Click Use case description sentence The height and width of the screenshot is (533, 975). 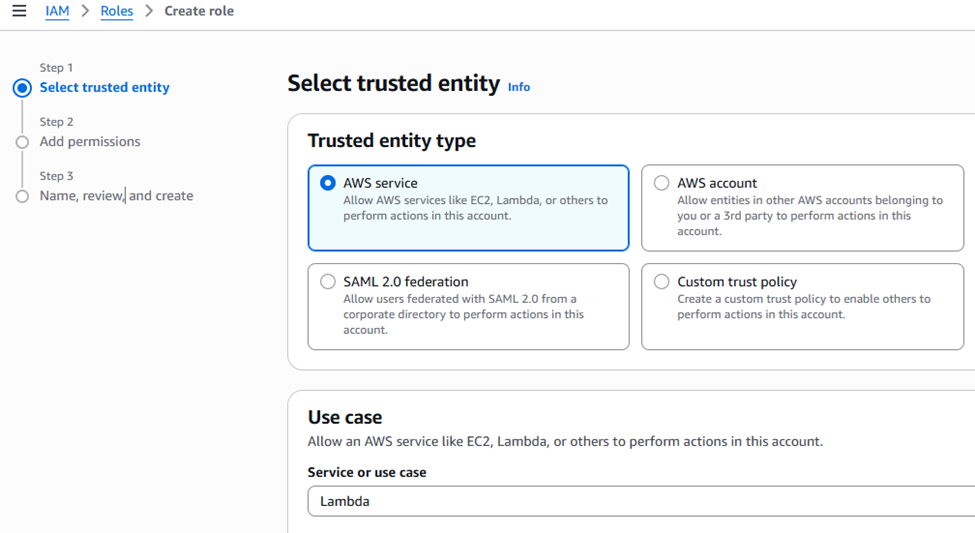[565, 442]
